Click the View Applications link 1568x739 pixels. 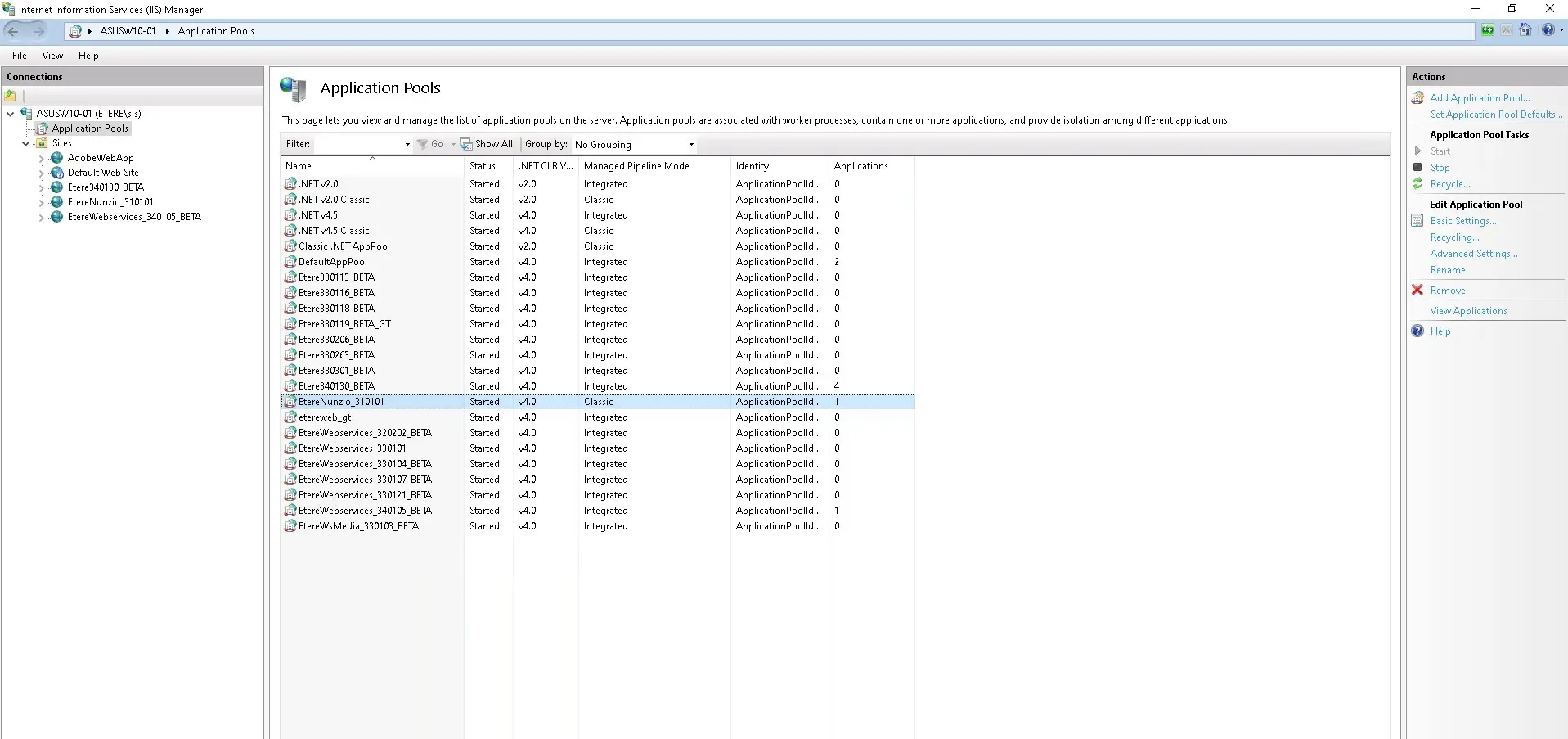pyautogui.click(x=1467, y=311)
